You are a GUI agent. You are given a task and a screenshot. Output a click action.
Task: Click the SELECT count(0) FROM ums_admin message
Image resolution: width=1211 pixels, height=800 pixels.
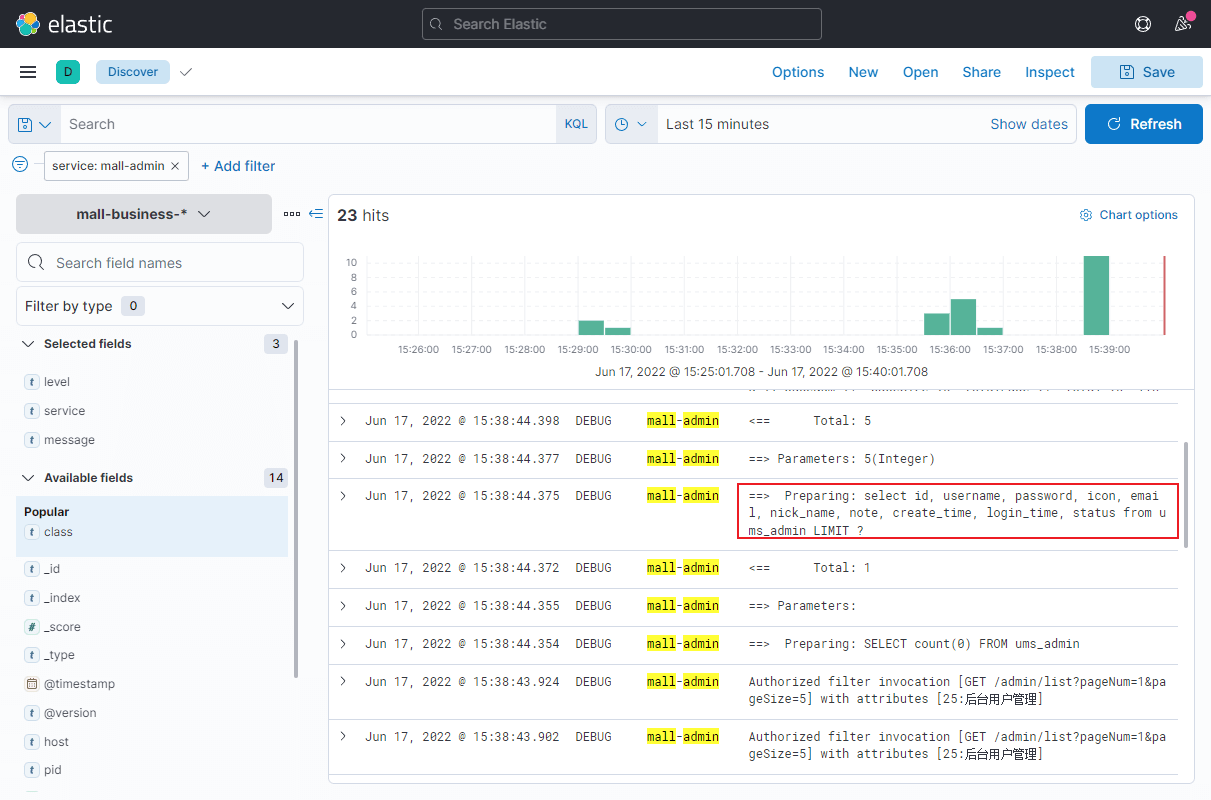tap(914, 644)
